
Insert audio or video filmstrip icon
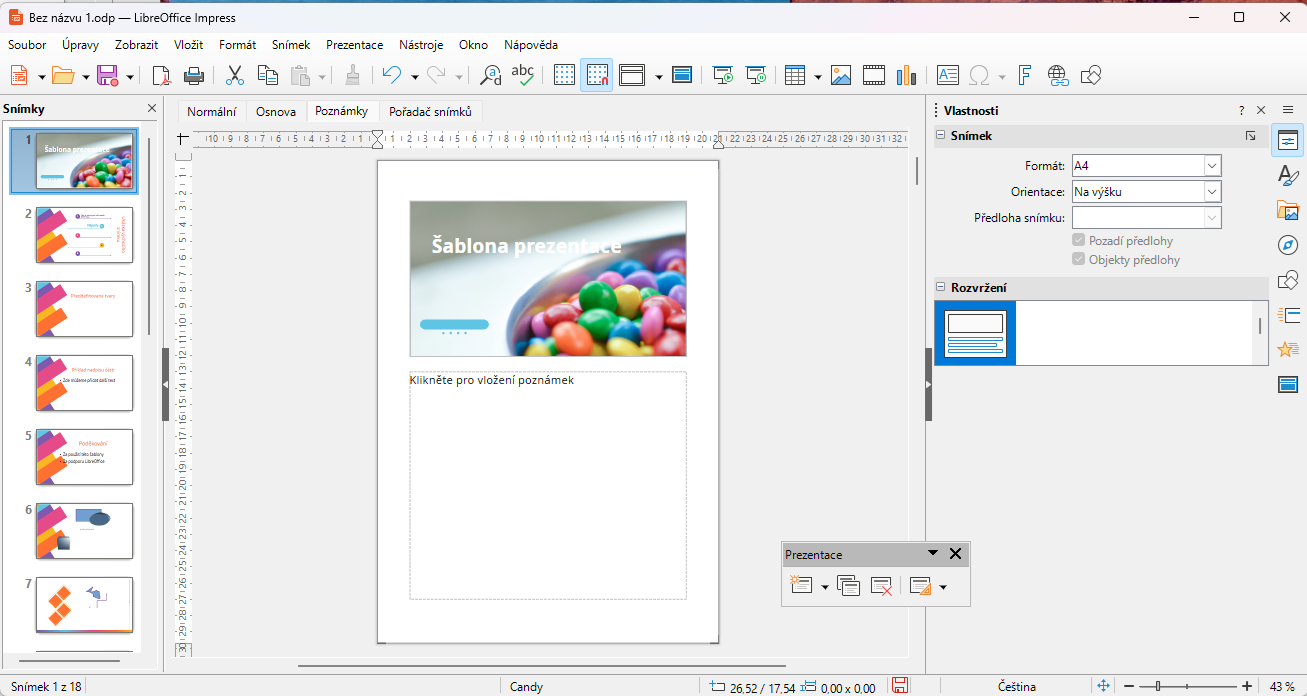pyautogui.click(x=874, y=75)
